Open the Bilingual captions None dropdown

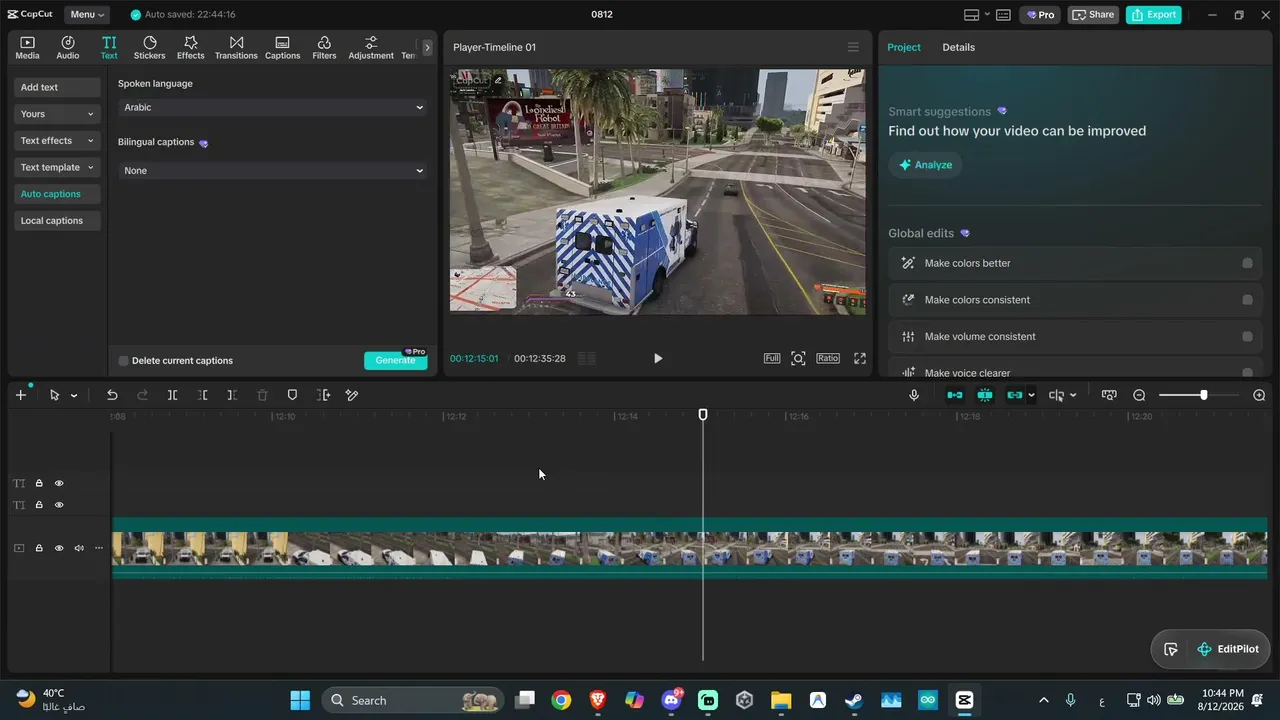273,171
